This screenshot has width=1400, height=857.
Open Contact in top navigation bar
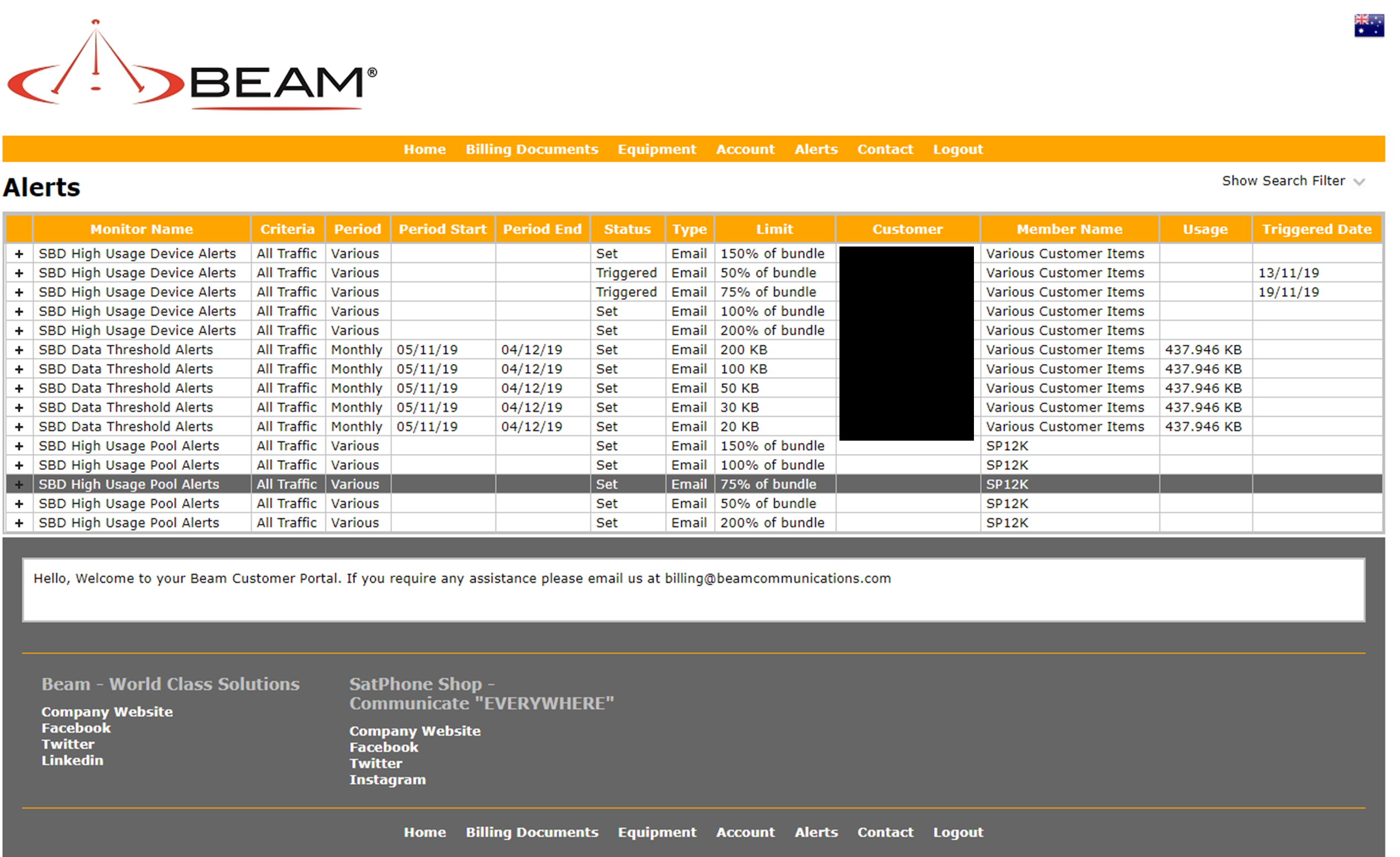pyautogui.click(x=885, y=149)
